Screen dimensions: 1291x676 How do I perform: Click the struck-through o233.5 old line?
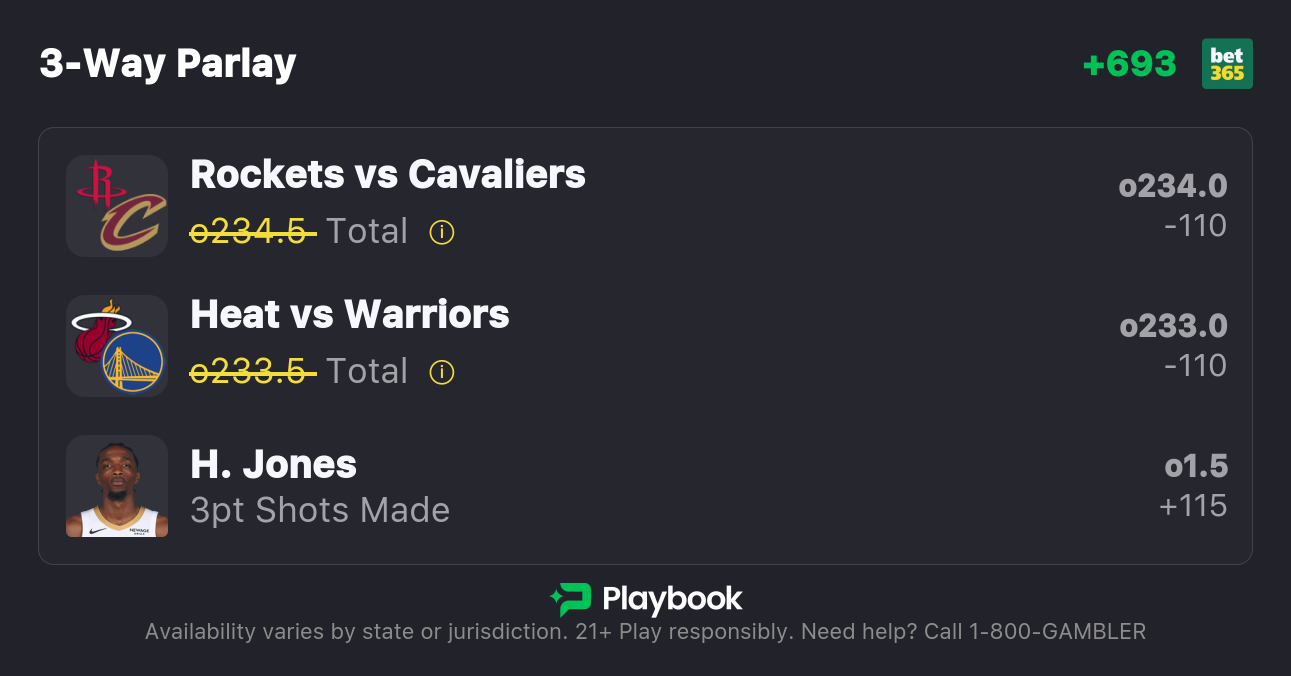pos(253,372)
